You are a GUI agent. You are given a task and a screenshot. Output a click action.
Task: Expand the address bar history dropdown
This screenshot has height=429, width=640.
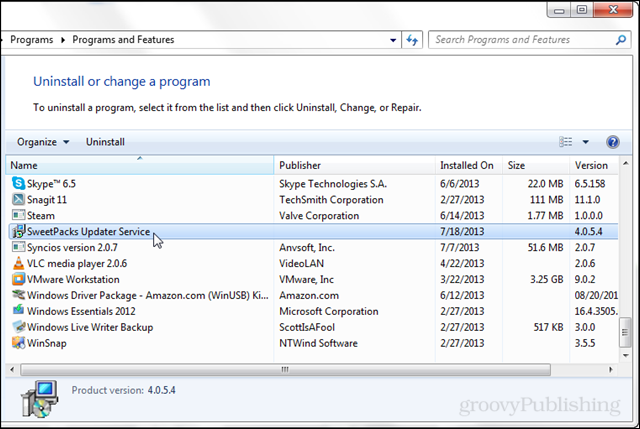393,40
